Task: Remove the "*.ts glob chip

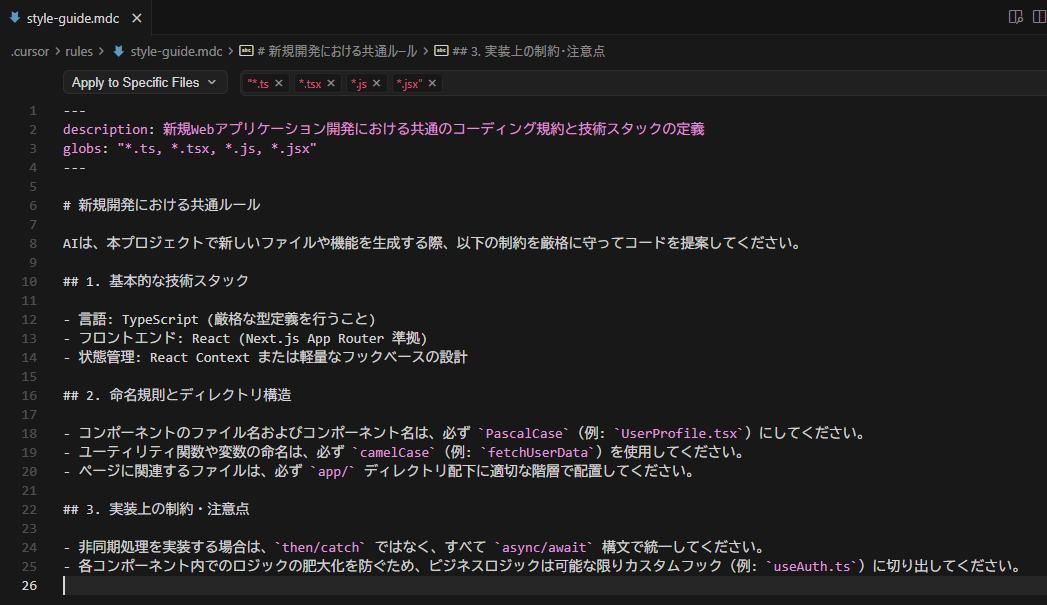Action: click(x=279, y=83)
